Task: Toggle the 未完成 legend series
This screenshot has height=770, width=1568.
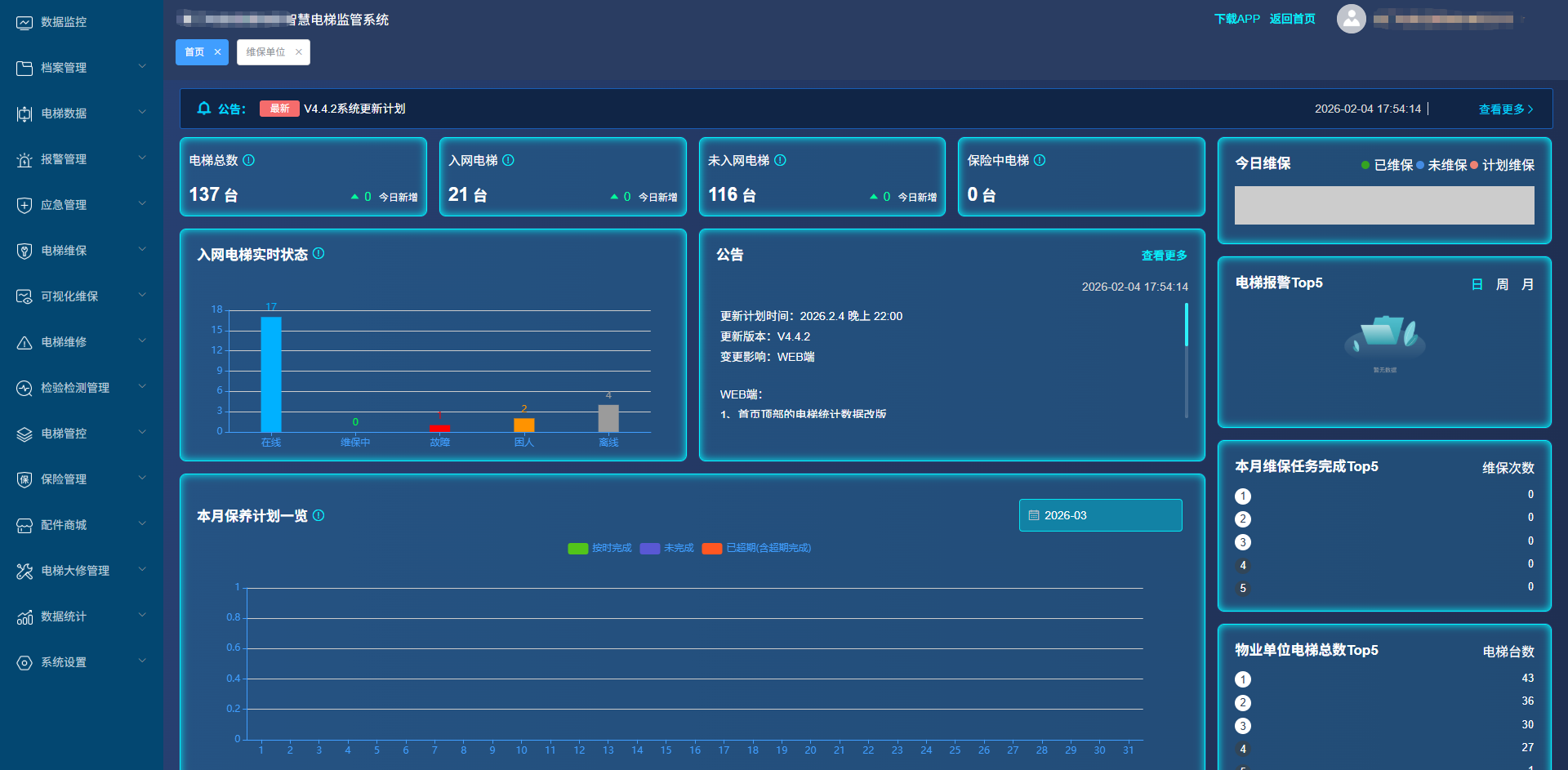Action: (x=667, y=548)
